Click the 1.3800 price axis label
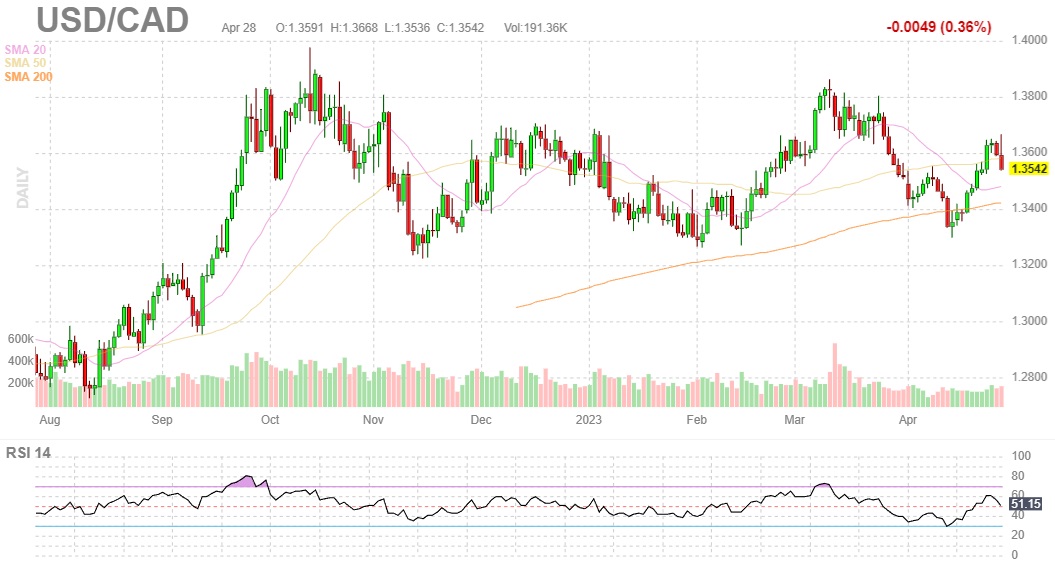 coord(1029,96)
